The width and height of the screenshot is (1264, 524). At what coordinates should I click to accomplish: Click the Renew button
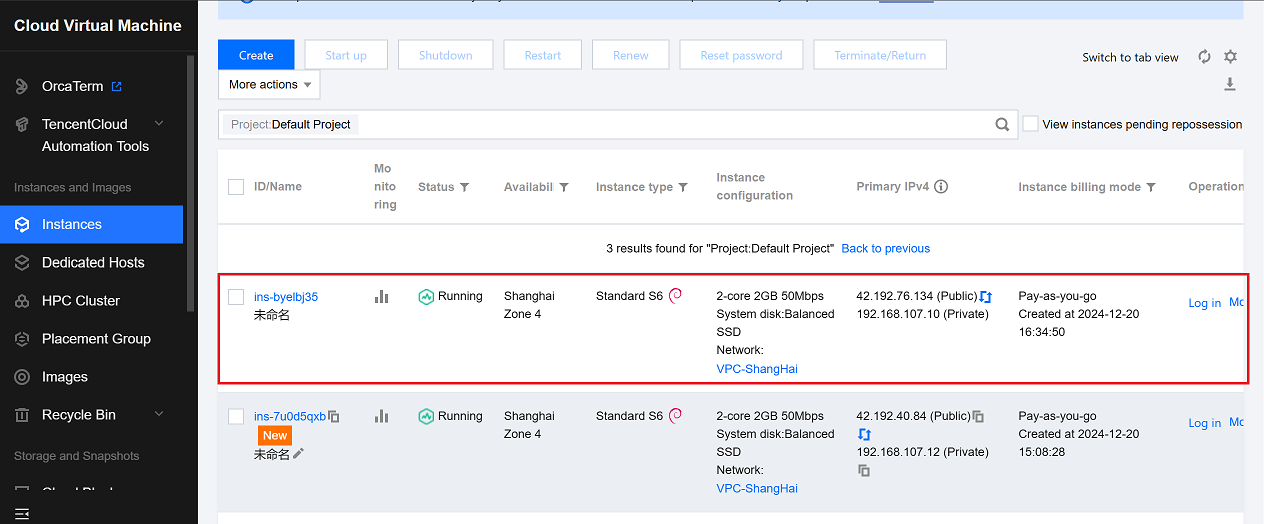click(631, 55)
